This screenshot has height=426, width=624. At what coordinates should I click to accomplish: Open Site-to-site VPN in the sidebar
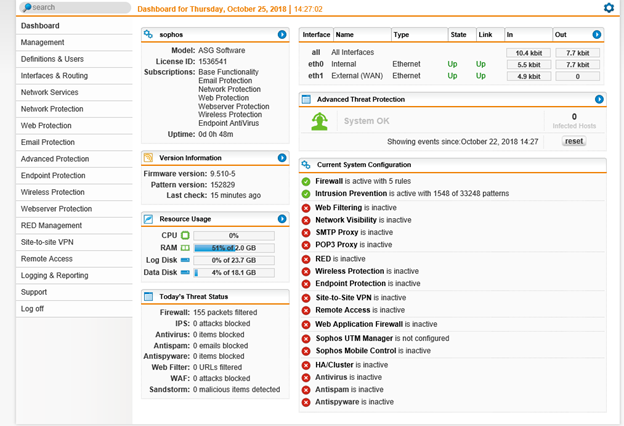click(74, 242)
